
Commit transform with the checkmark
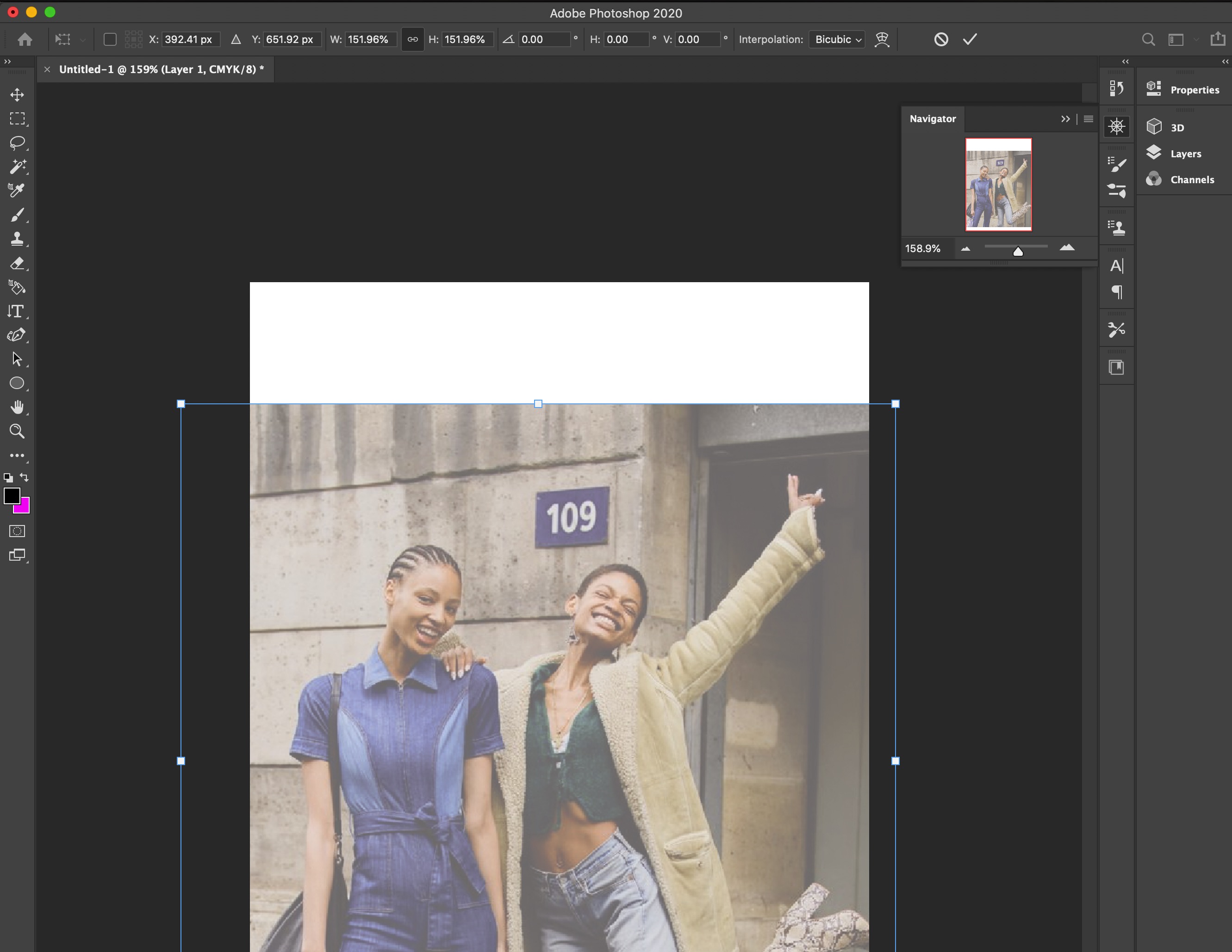pyautogui.click(x=970, y=39)
